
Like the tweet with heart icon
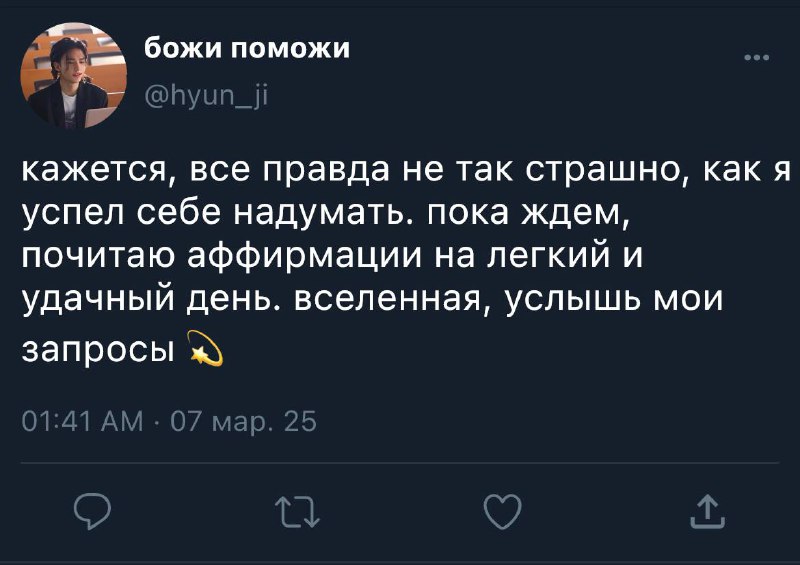tap(503, 511)
